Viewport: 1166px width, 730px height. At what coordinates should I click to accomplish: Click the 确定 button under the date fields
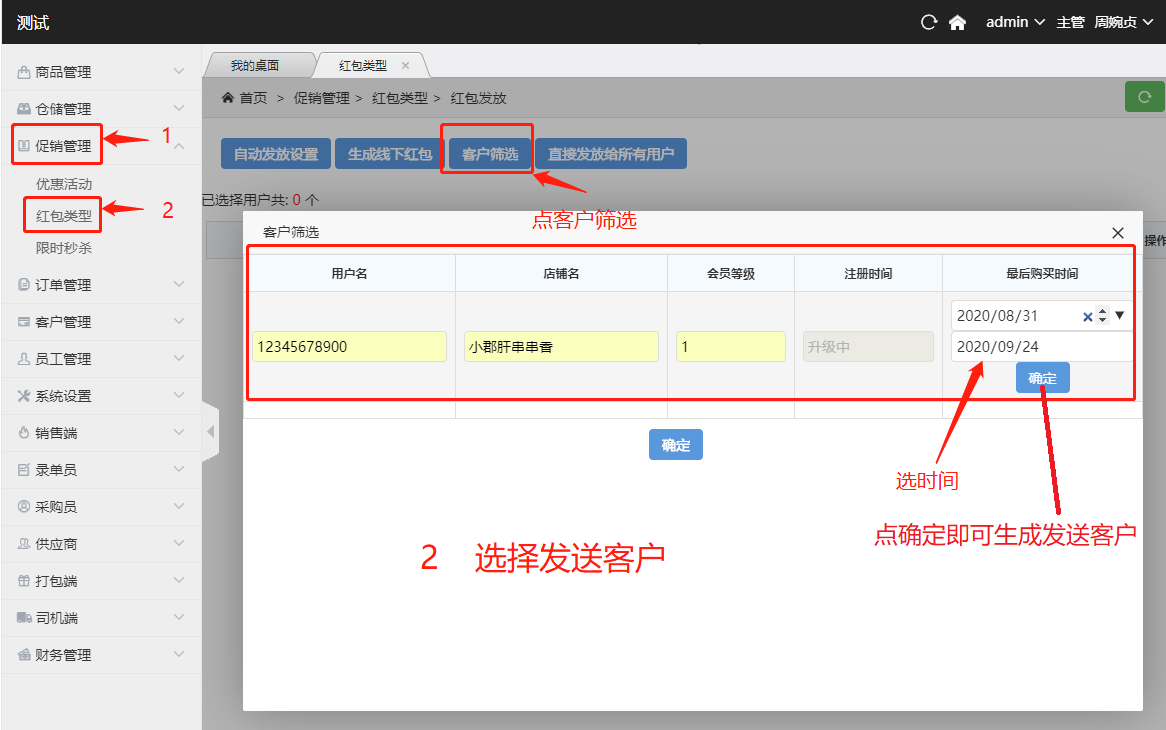tap(1042, 378)
